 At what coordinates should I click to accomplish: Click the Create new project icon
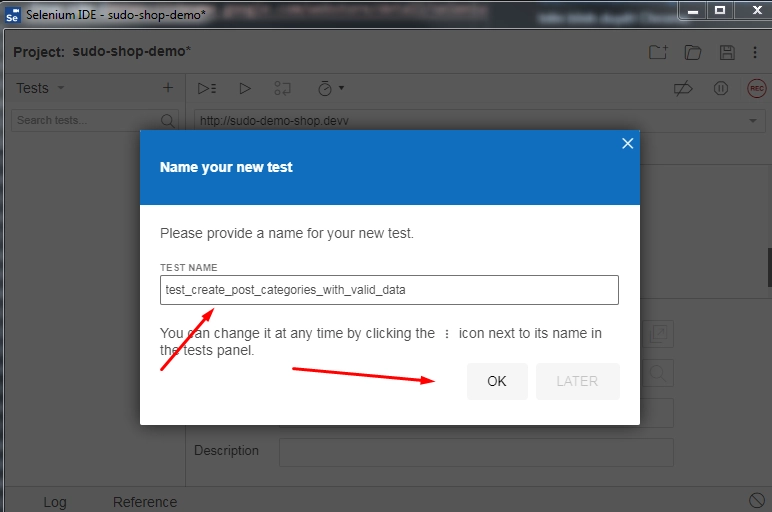pyautogui.click(x=657, y=52)
